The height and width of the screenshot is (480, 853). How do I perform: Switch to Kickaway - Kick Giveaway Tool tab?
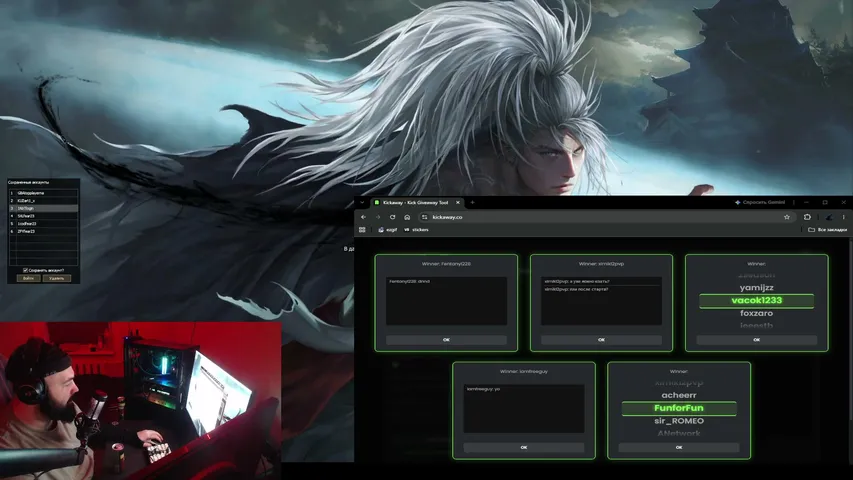pos(417,202)
